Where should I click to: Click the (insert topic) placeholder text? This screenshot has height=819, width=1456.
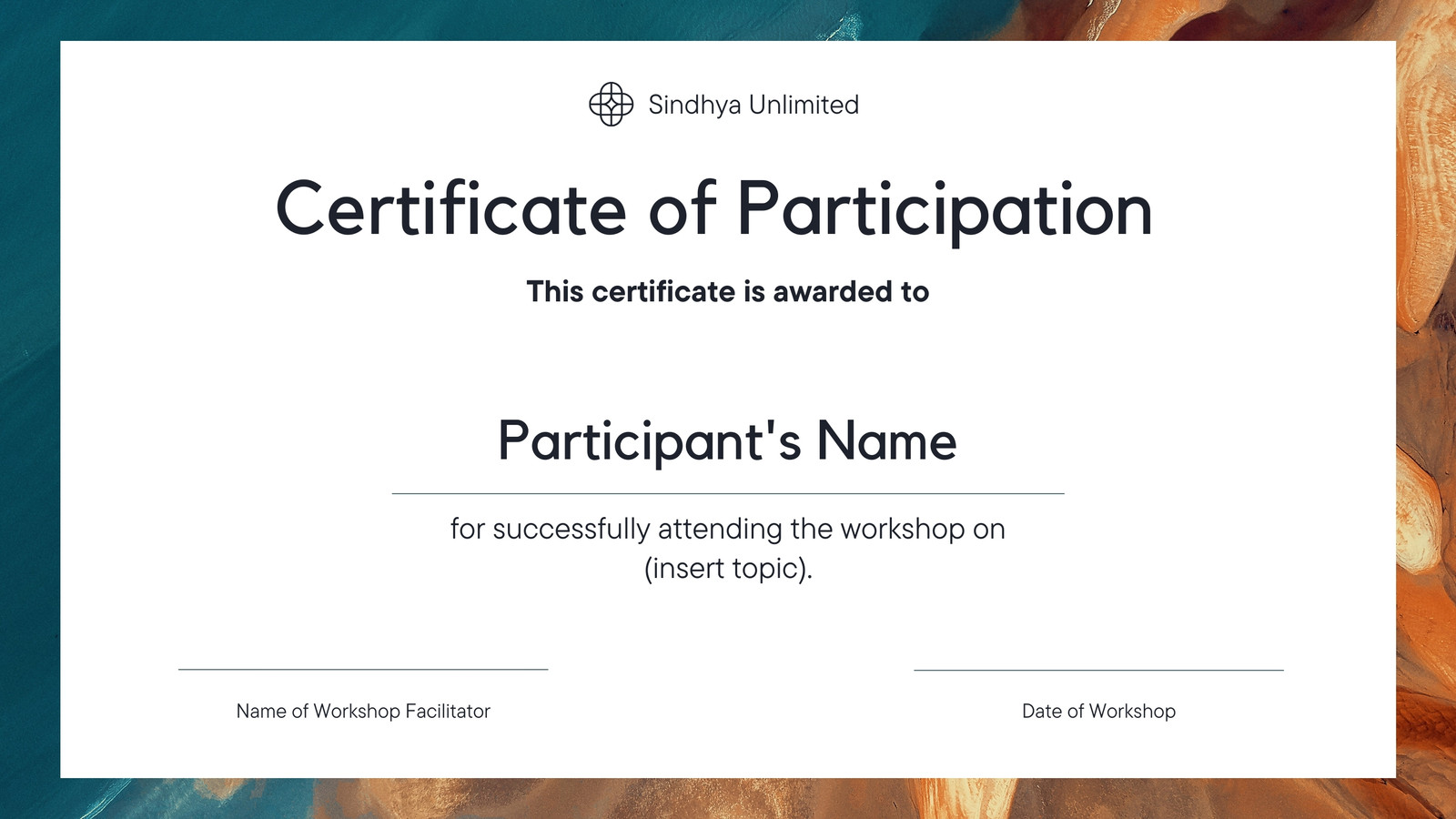coord(728,568)
